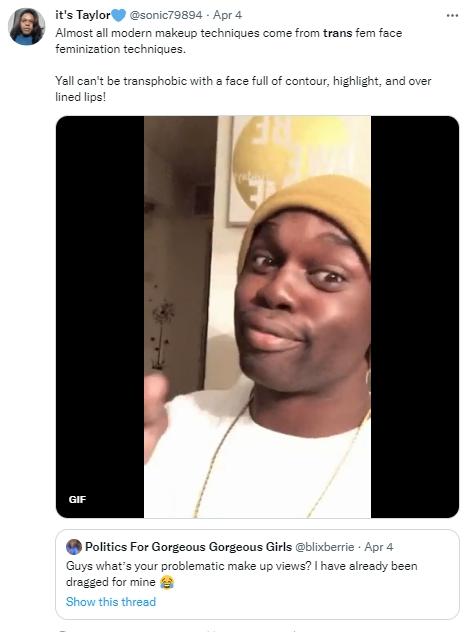Open the @blixberrie handle
This screenshot has width=472, height=632.
click(325, 547)
